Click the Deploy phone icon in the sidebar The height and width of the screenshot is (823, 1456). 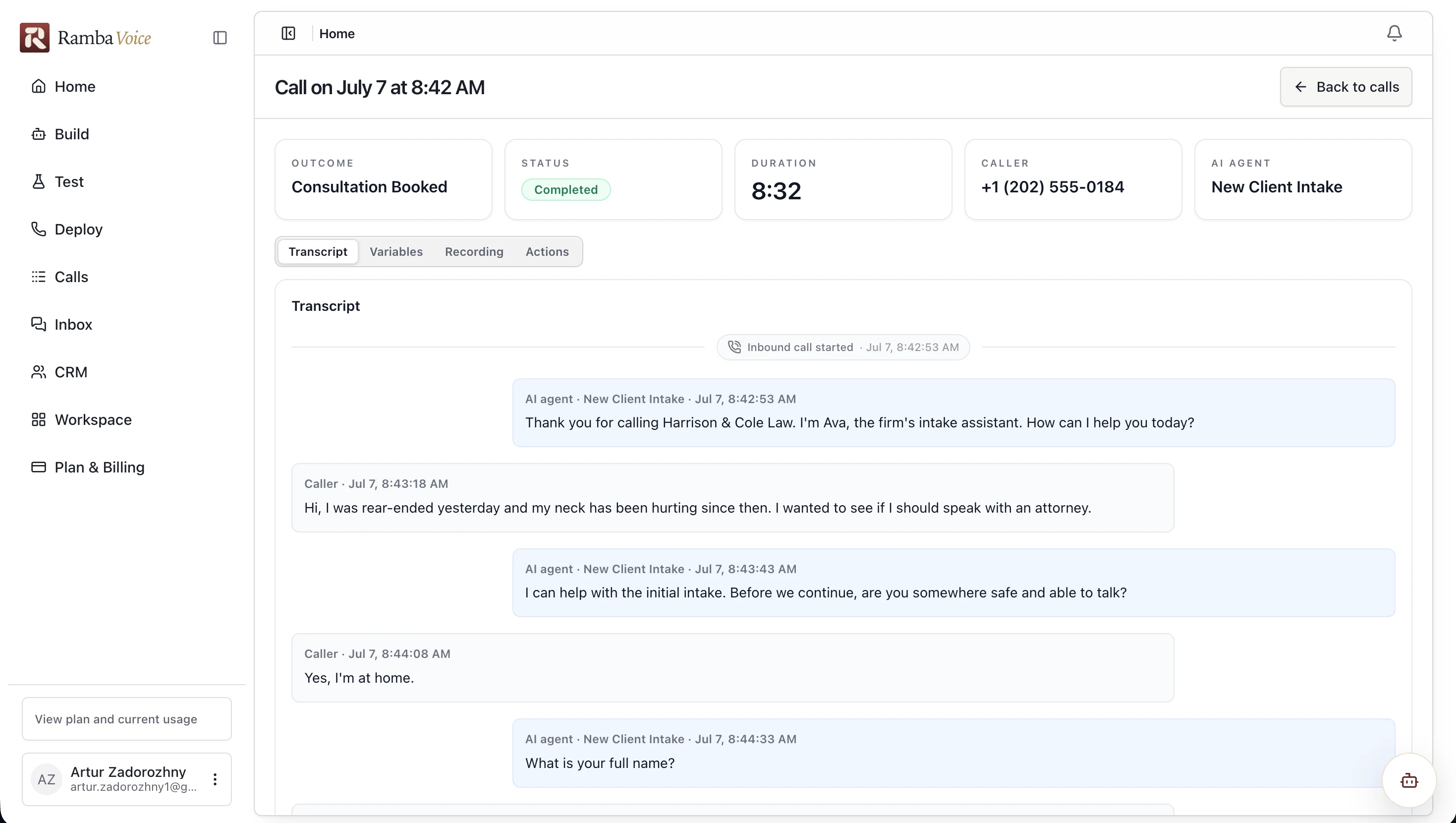click(x=39, y=229)
